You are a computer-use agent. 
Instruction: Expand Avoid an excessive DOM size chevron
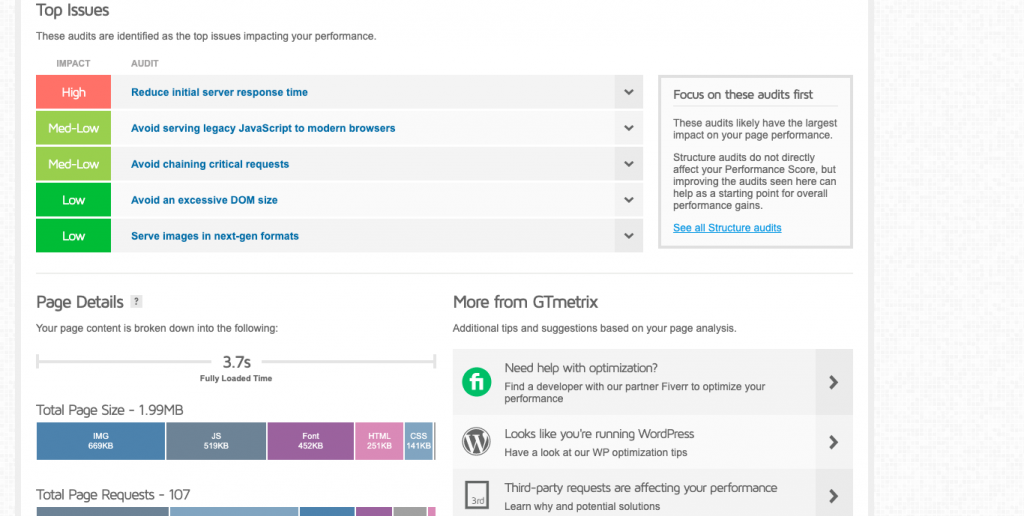tap(628, 200)
